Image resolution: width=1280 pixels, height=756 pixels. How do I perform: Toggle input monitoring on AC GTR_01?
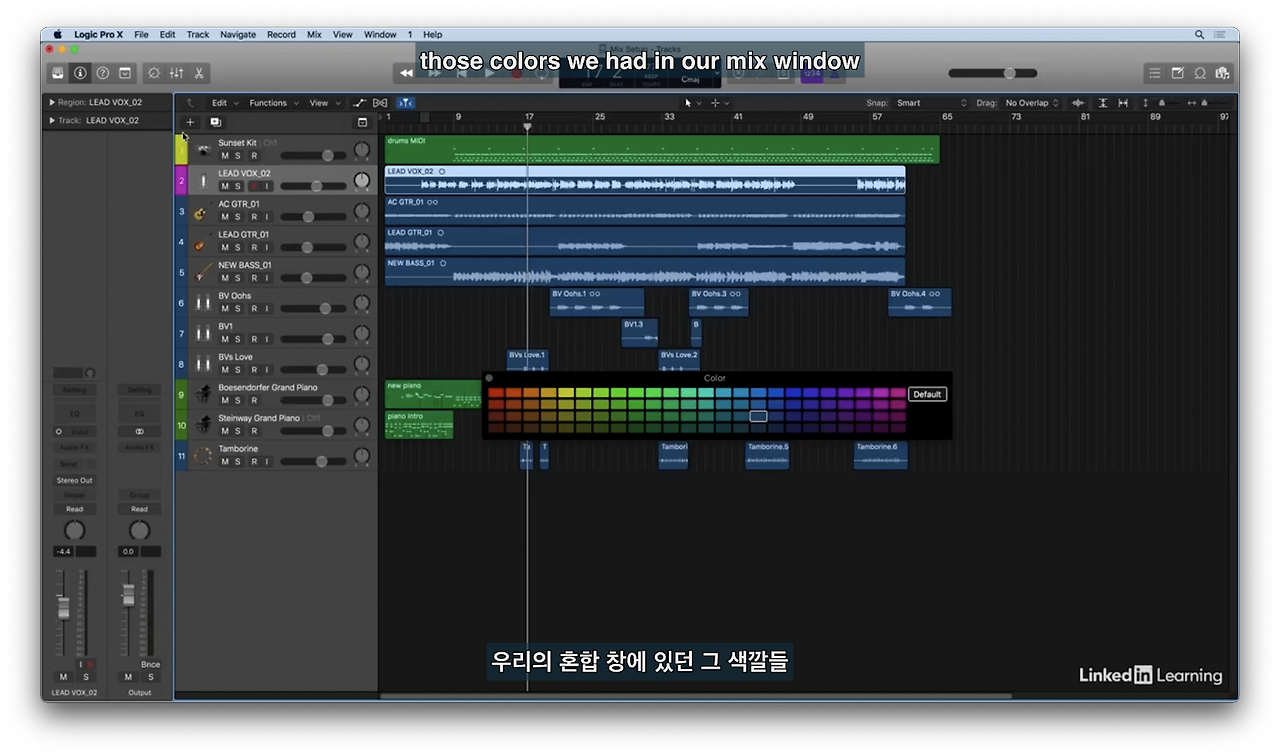(267, 217)
